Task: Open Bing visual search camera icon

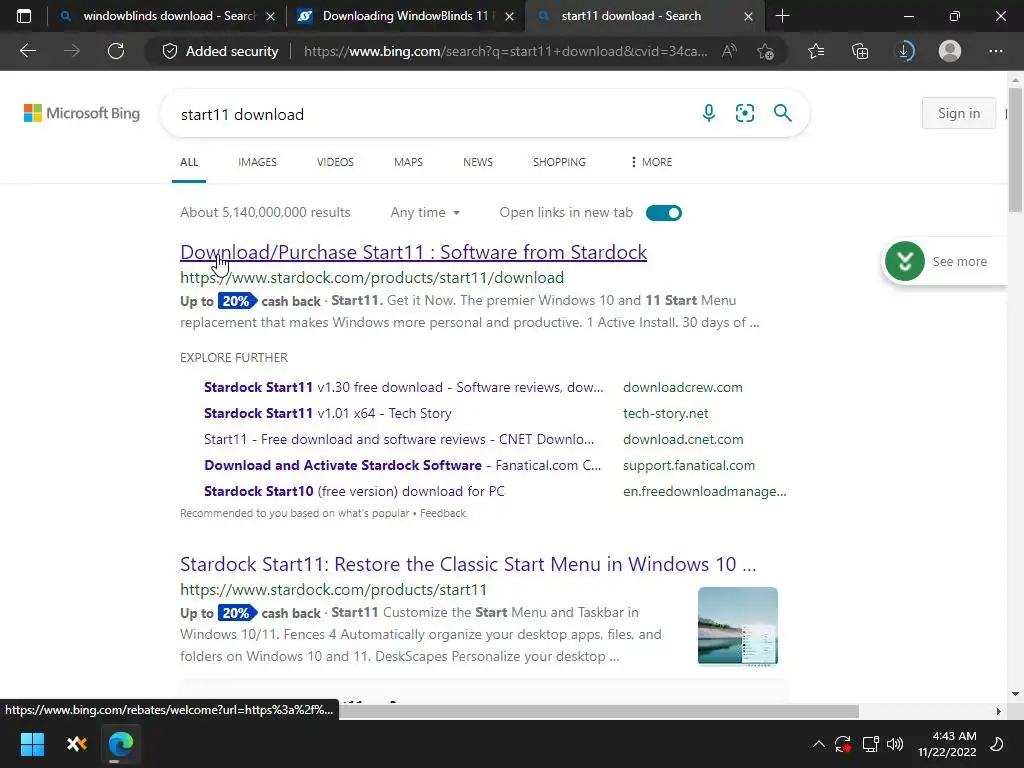Action: click(x=744, y=113)
